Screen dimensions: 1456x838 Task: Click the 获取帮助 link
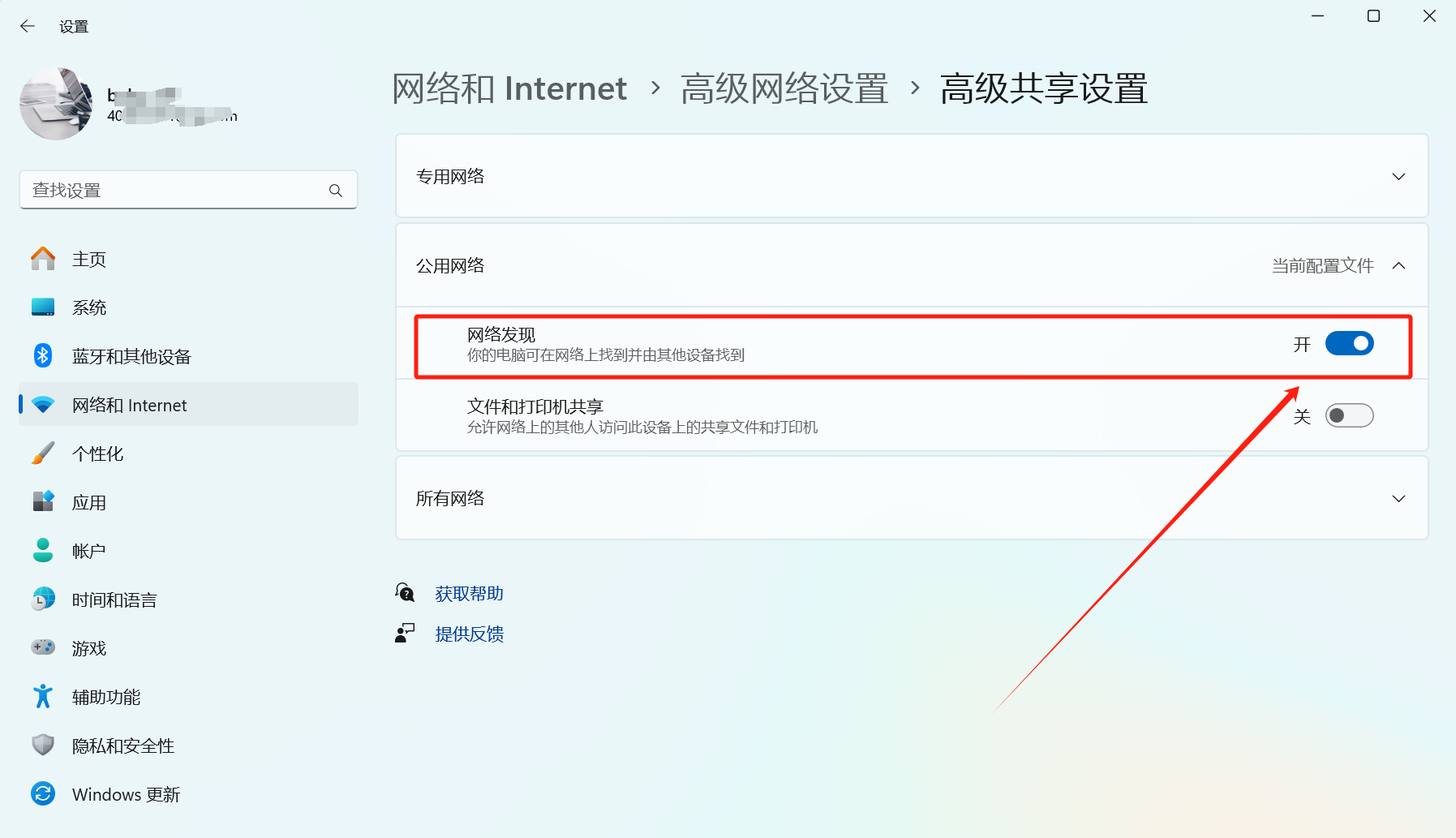tap(469, 594)
